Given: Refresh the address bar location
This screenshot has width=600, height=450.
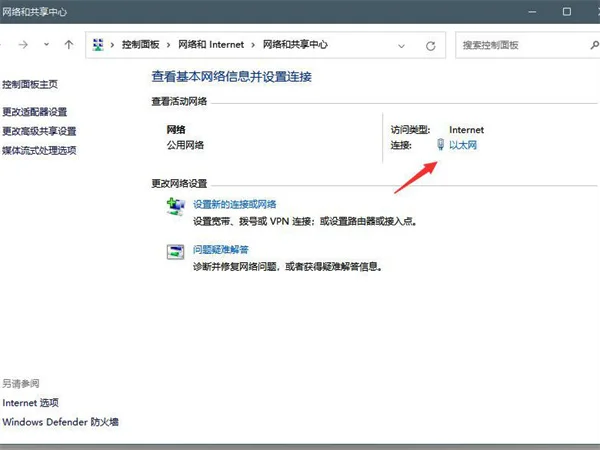Looking at the screenshot, I should click(431, 46).
